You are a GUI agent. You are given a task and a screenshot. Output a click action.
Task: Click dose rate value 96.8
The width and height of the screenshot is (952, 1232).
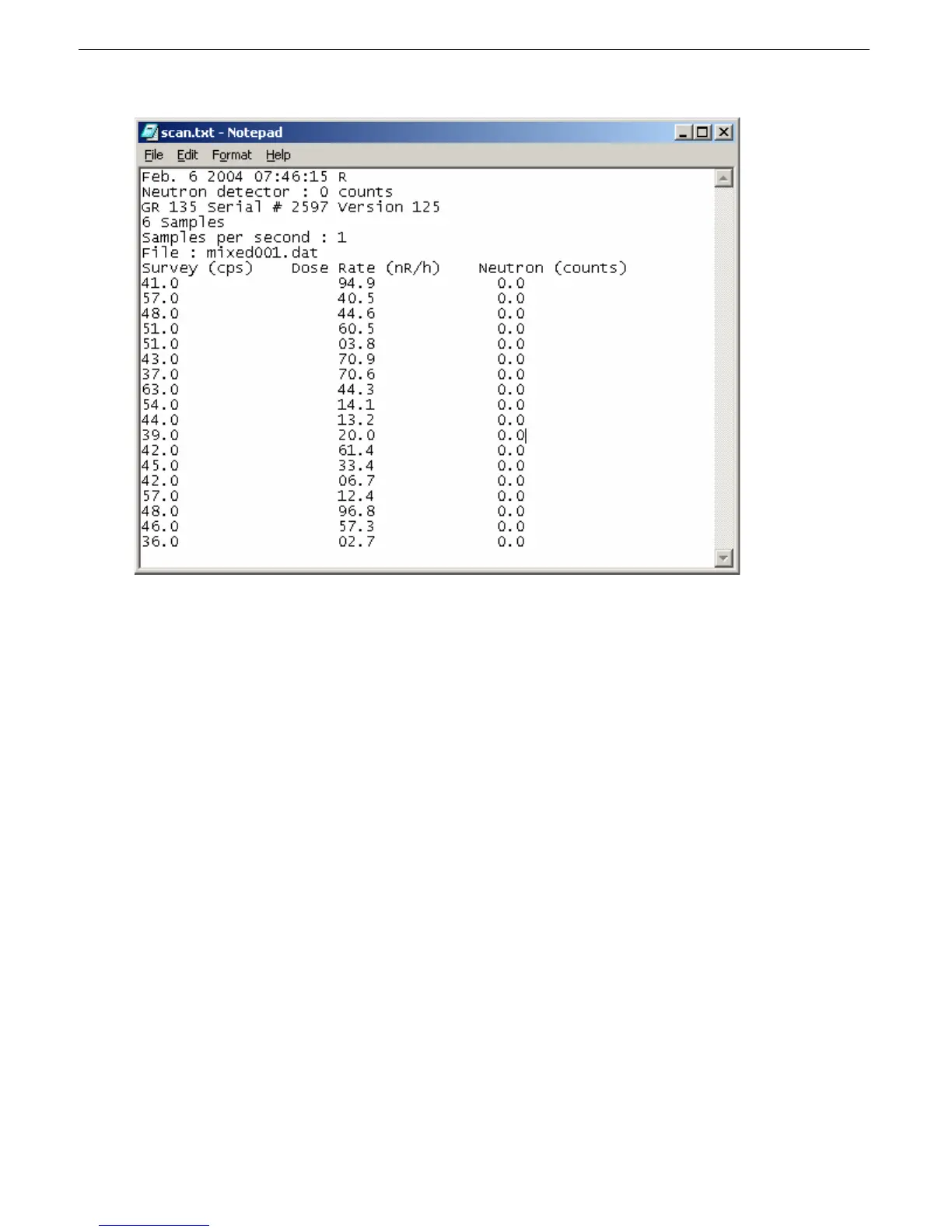[356, 511]
